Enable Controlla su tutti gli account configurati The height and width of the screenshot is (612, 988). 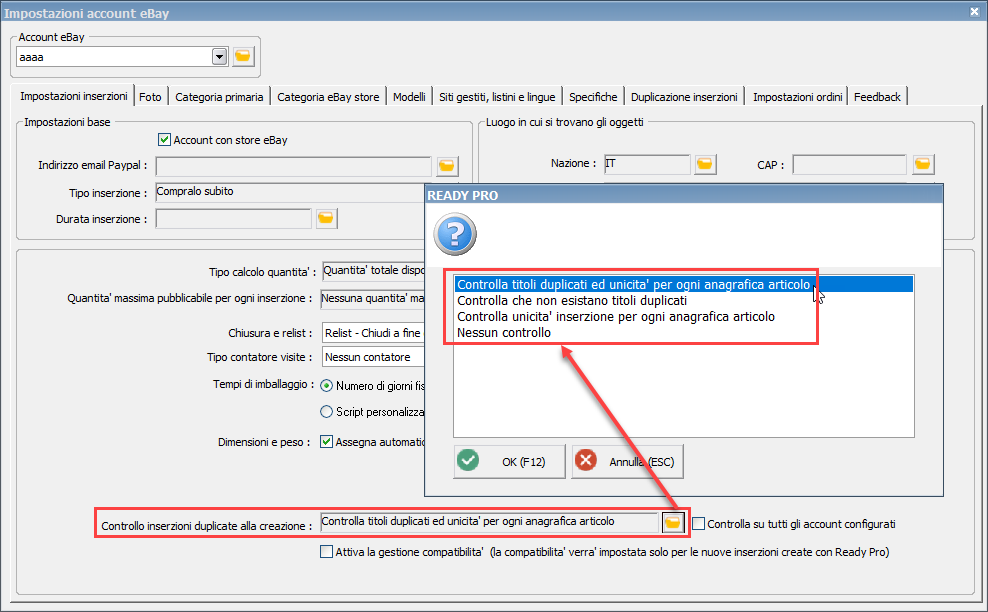699,524
